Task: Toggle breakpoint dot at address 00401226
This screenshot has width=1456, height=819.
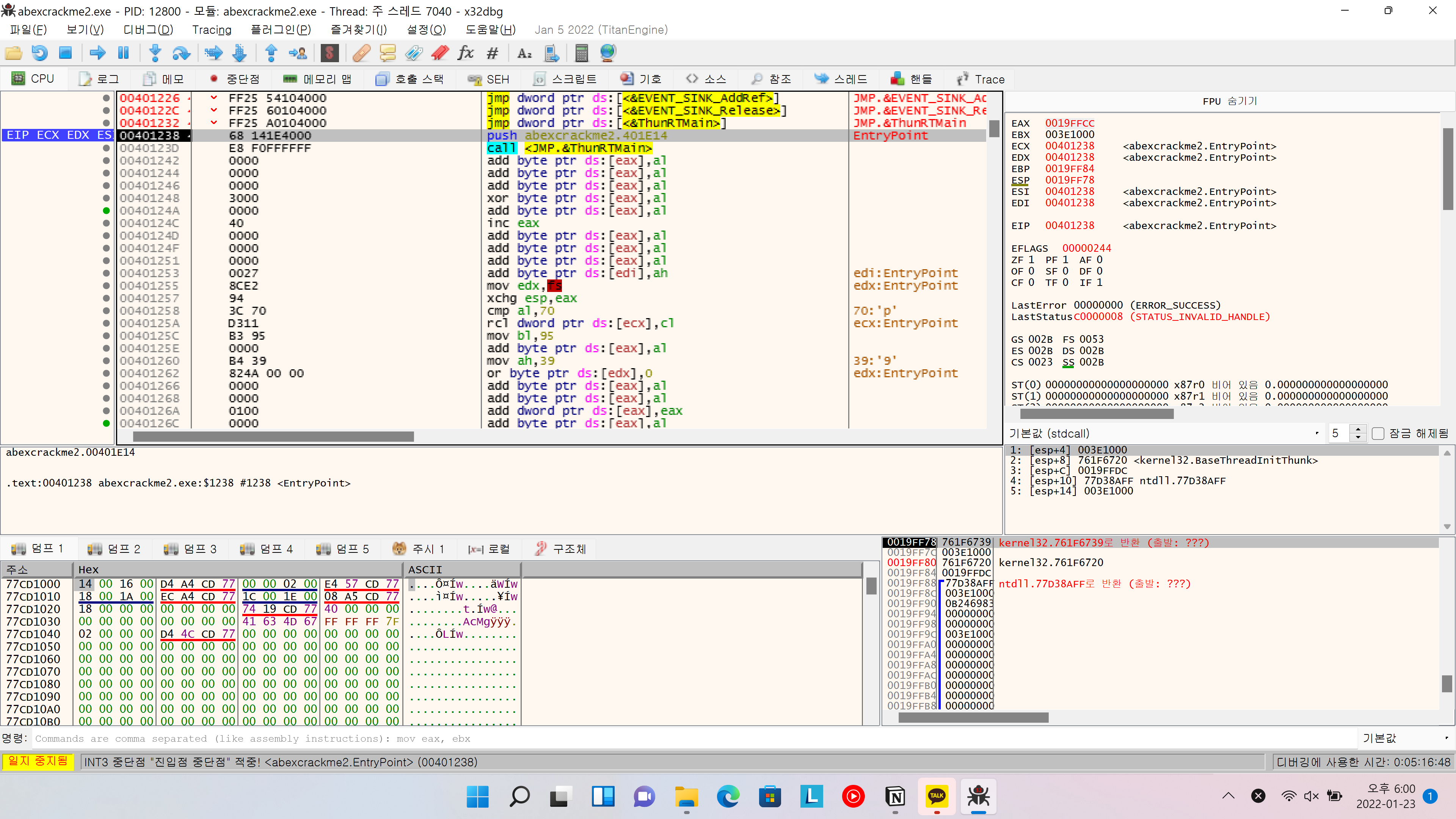Action: pyautogui.click(x=106, y=98)
